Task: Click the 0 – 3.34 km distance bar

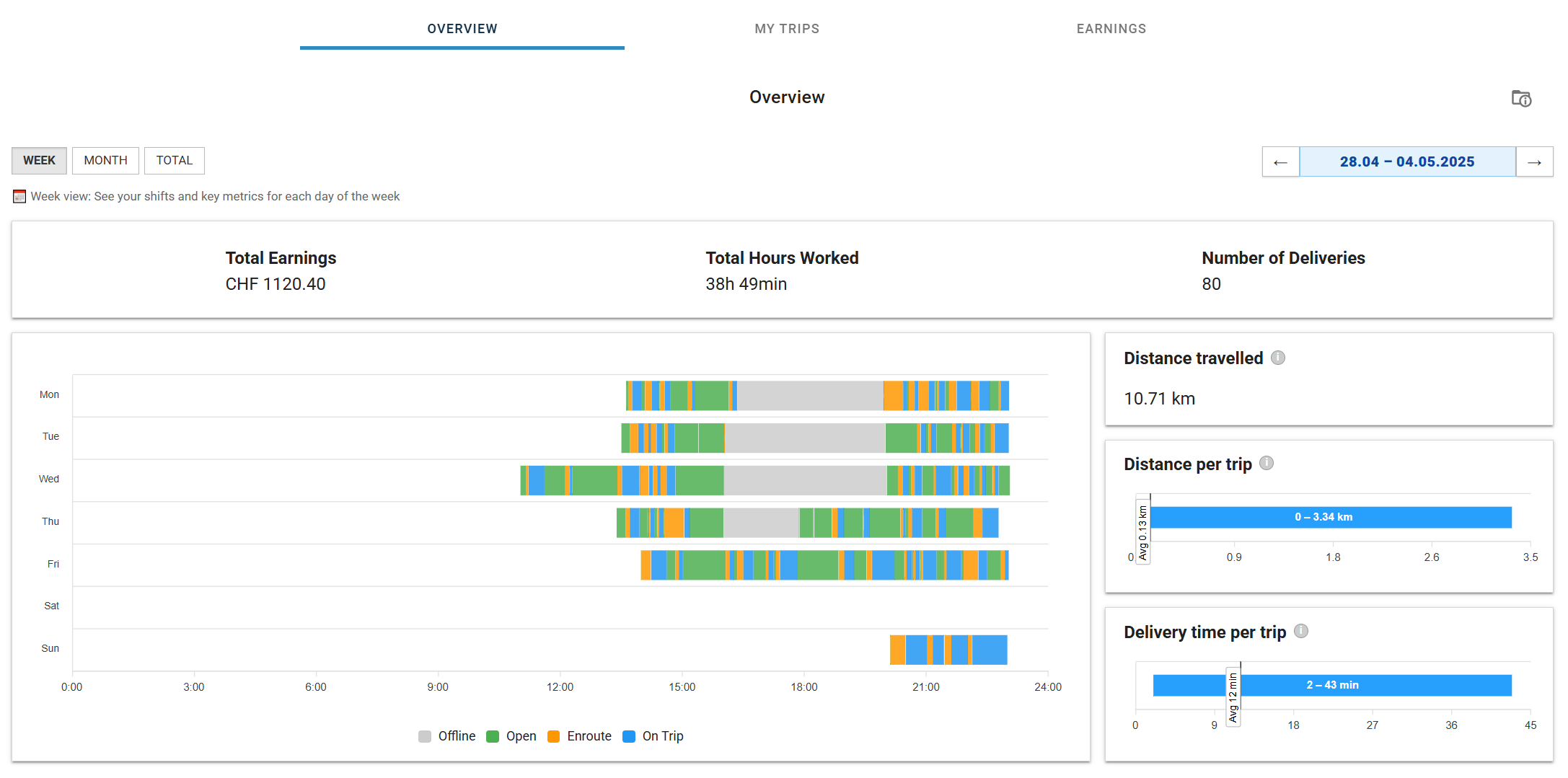Action: [x=1331, y=517]
